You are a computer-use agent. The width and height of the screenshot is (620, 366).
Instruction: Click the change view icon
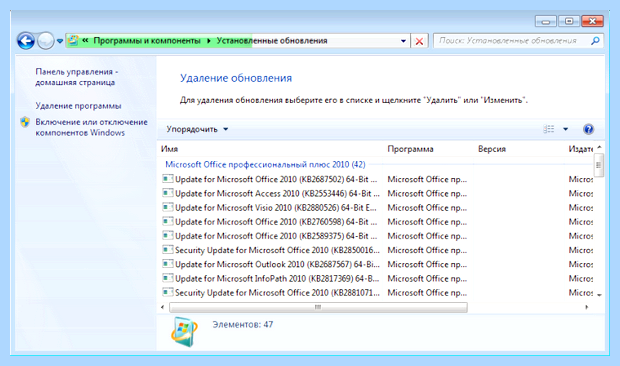(x=549, y=129)
